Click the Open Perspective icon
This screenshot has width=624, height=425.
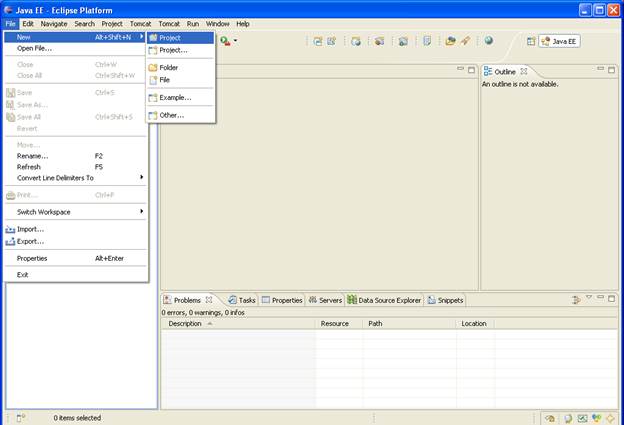[x=531, y=41]
